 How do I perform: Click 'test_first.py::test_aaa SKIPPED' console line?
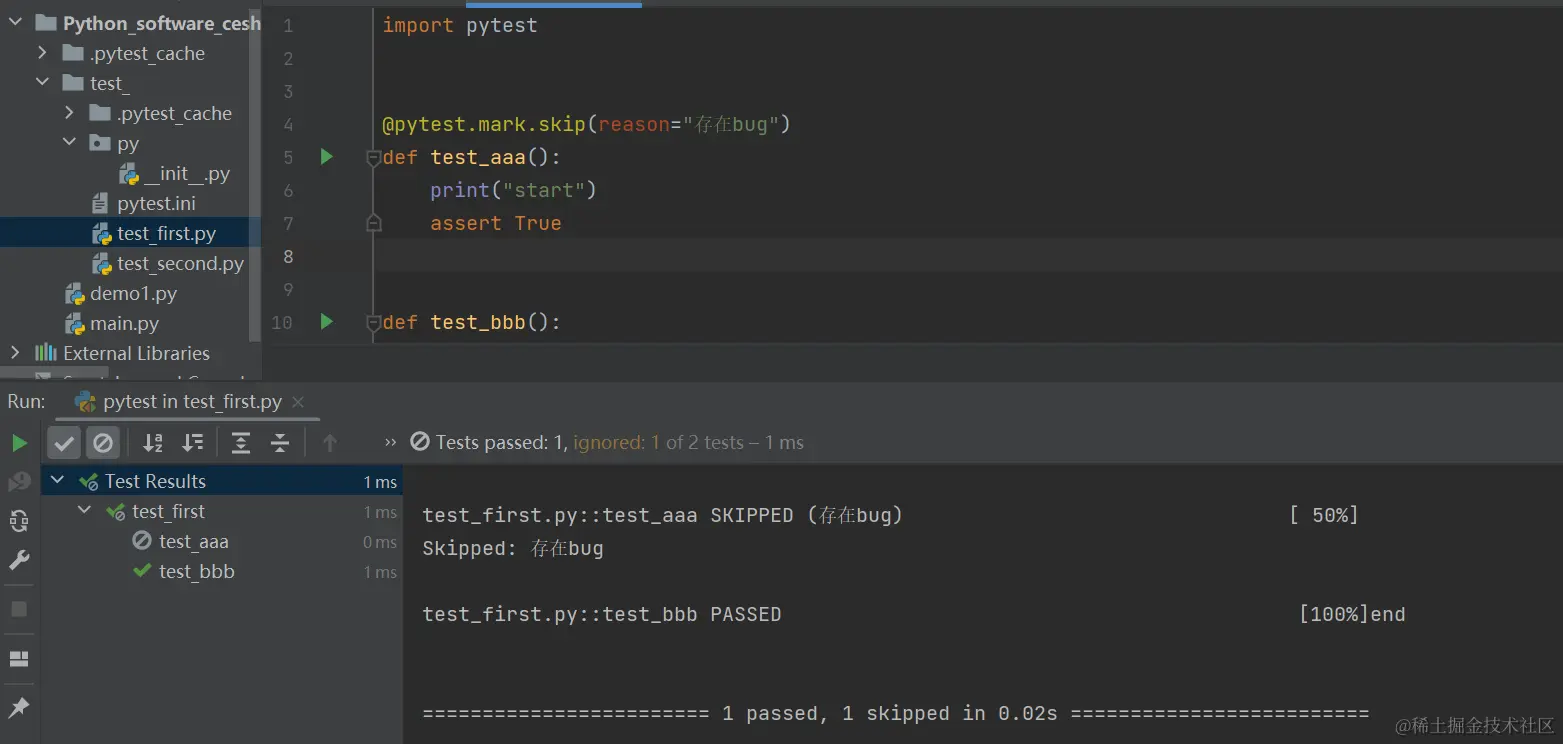click(662, 516)
